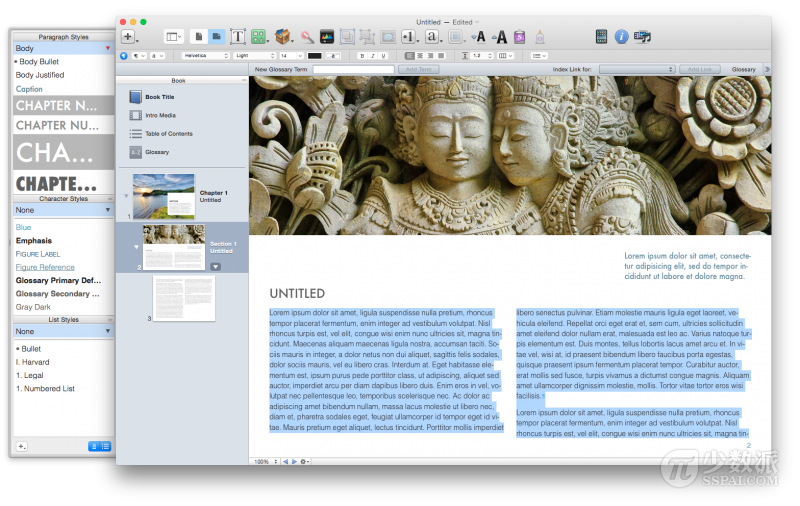Insert a Text Box

coord(237,37)
